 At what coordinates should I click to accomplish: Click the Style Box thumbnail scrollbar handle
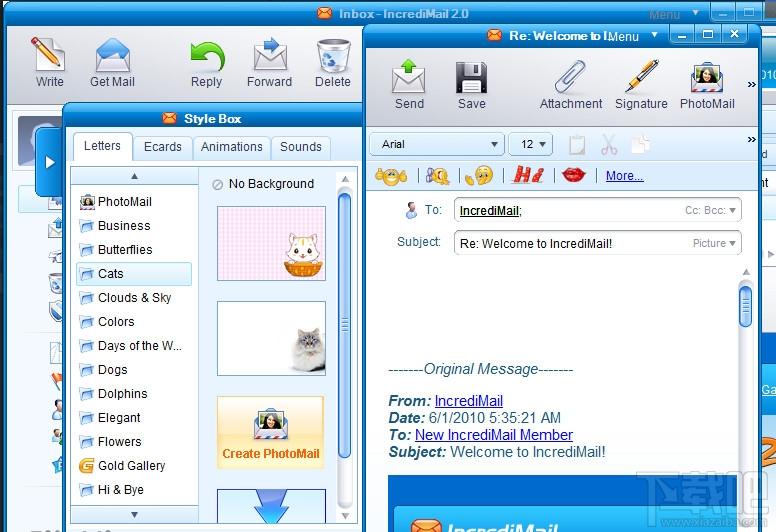[x=345, y=325]
